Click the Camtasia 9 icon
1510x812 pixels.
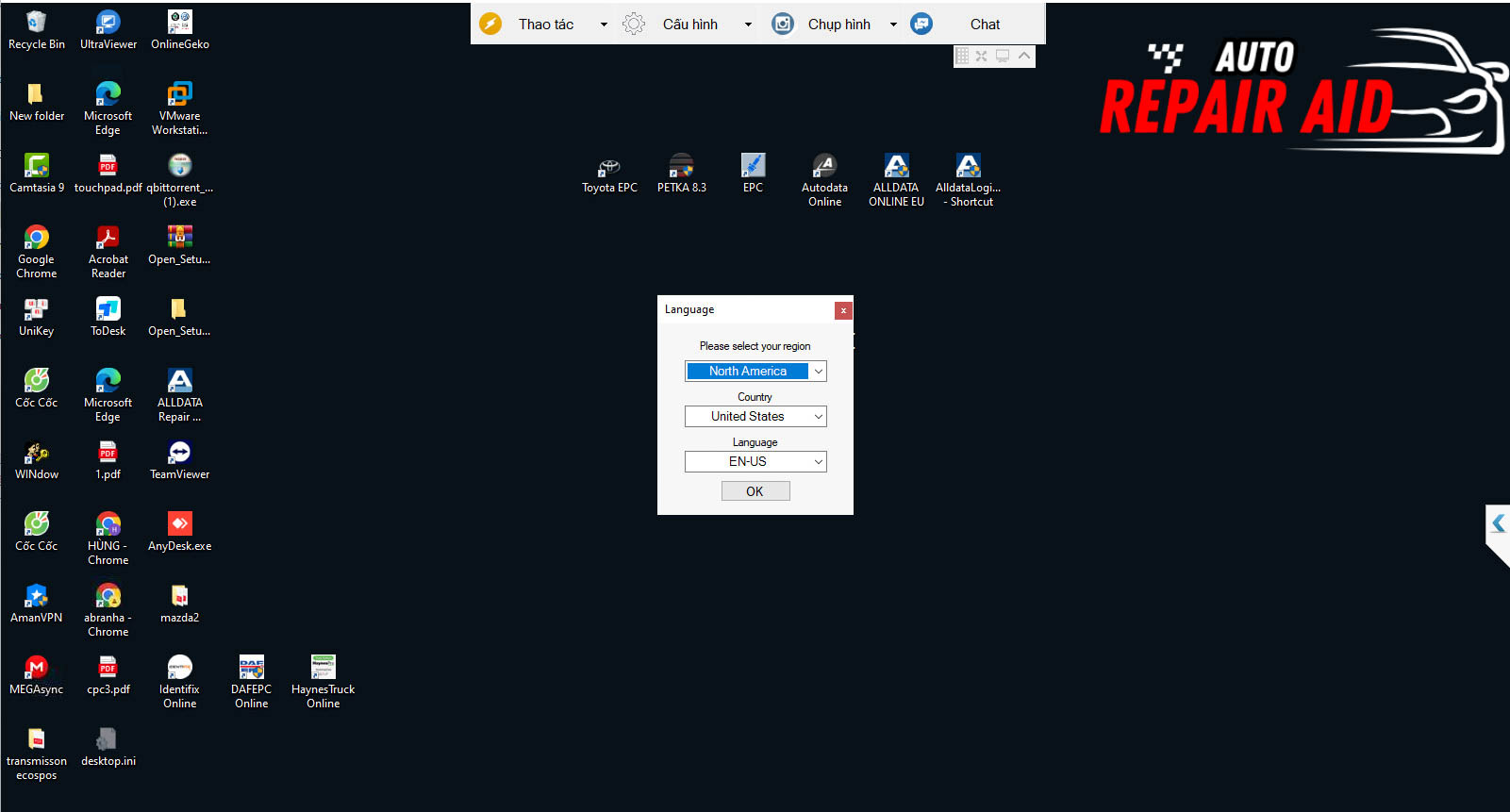coord(37,174)
